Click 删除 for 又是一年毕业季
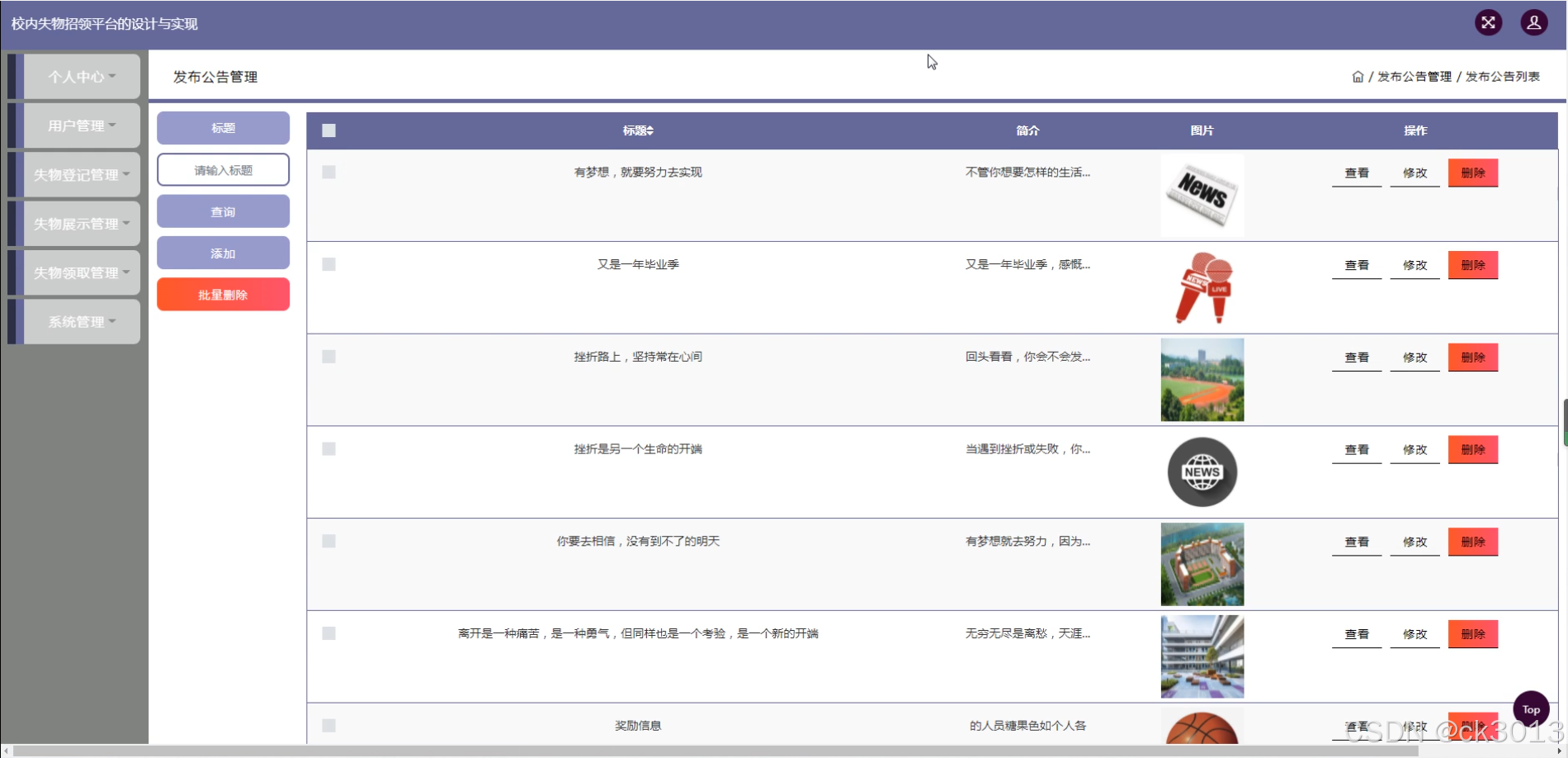The width and height of the screenshot is (1568, 758). pos(1473,265)
